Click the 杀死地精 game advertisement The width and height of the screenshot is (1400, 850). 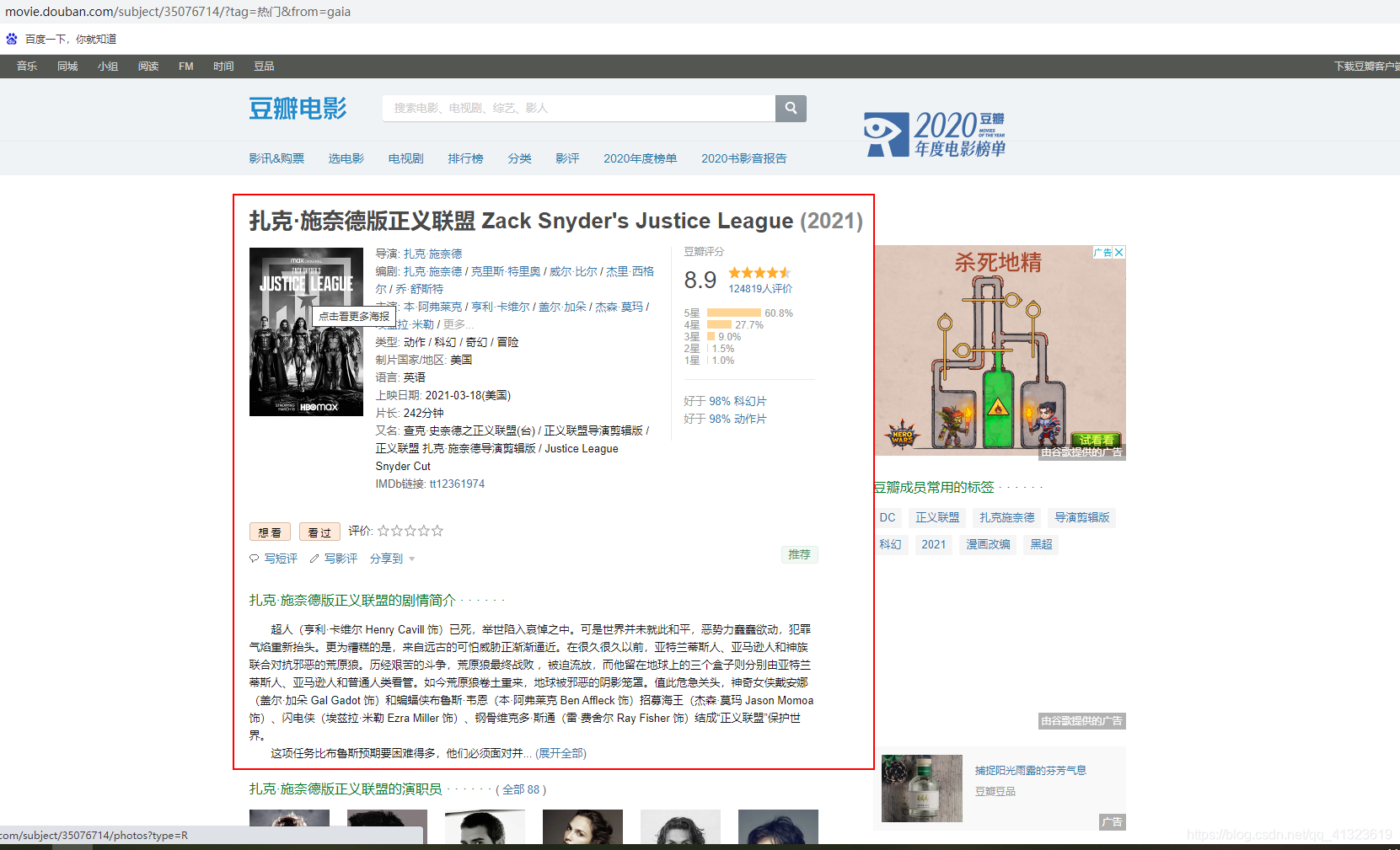click(x=1000, y=352)
